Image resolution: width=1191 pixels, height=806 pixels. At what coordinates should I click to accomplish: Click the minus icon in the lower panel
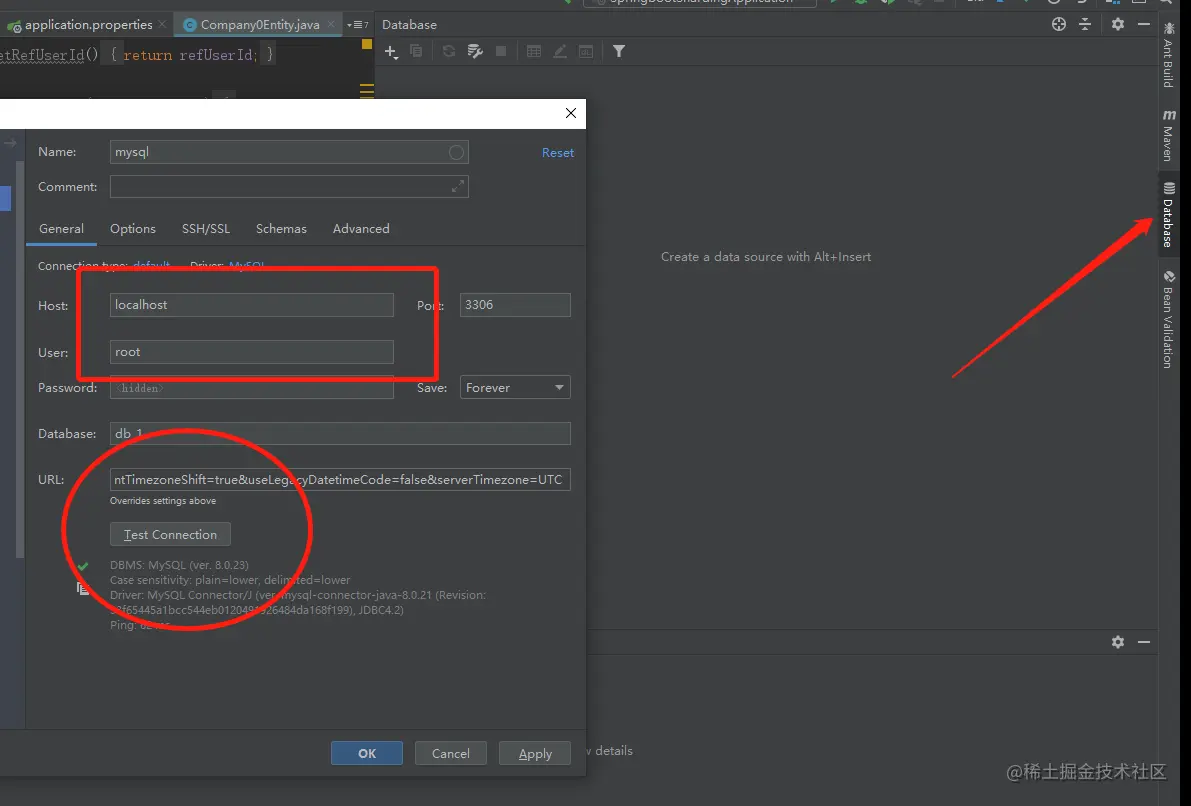1144,642
